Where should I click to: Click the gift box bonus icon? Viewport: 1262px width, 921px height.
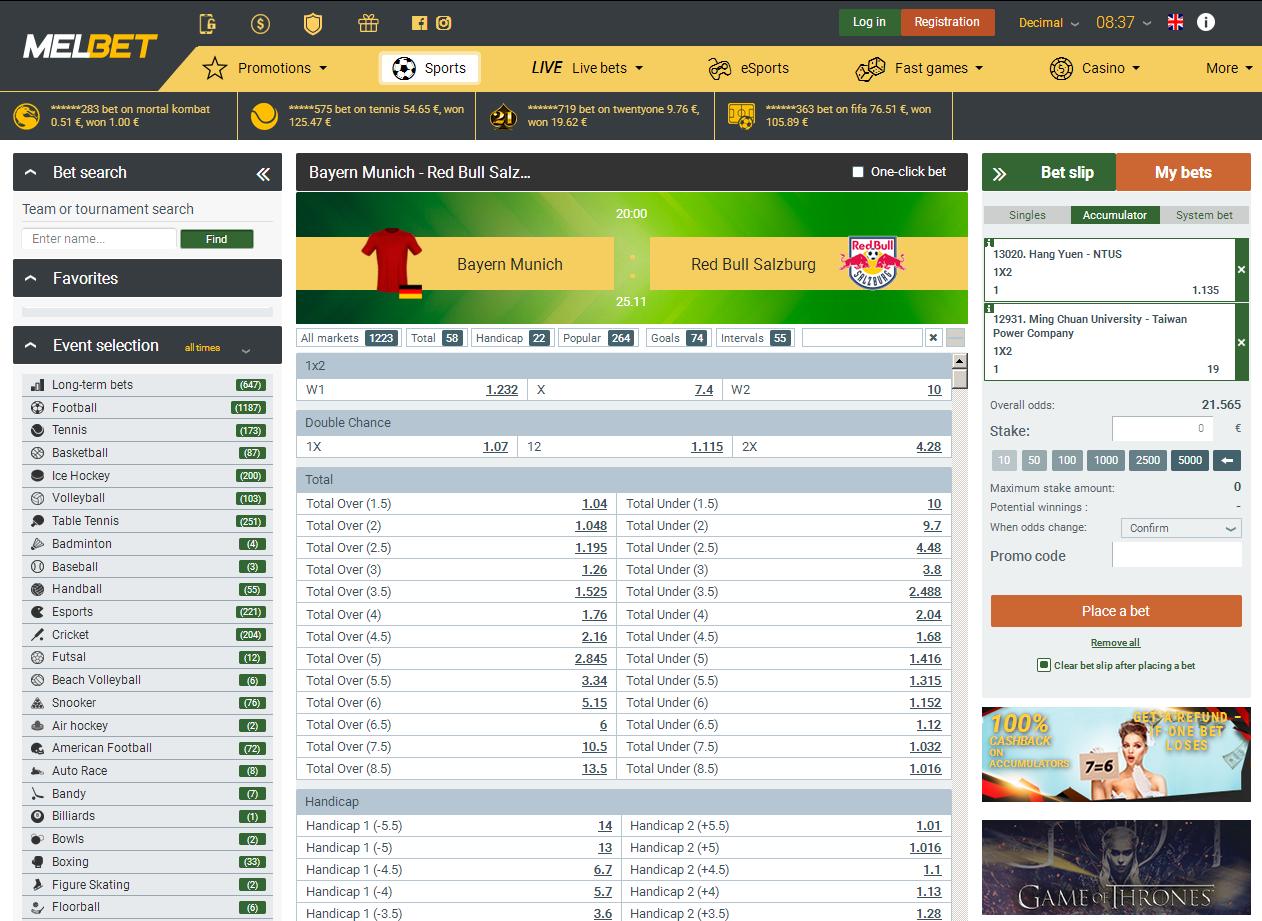(367, 23)
